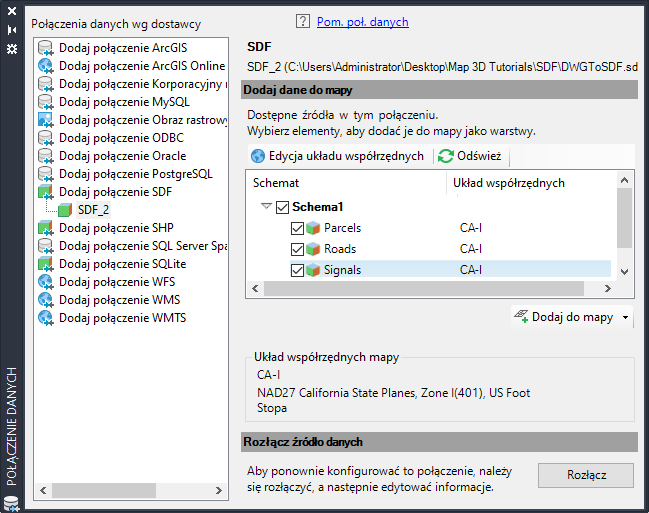Viewport: 649px width, 513px height.
Task: Open the Dodaj do mapy dropdown arrow
Action: point(626,318)
